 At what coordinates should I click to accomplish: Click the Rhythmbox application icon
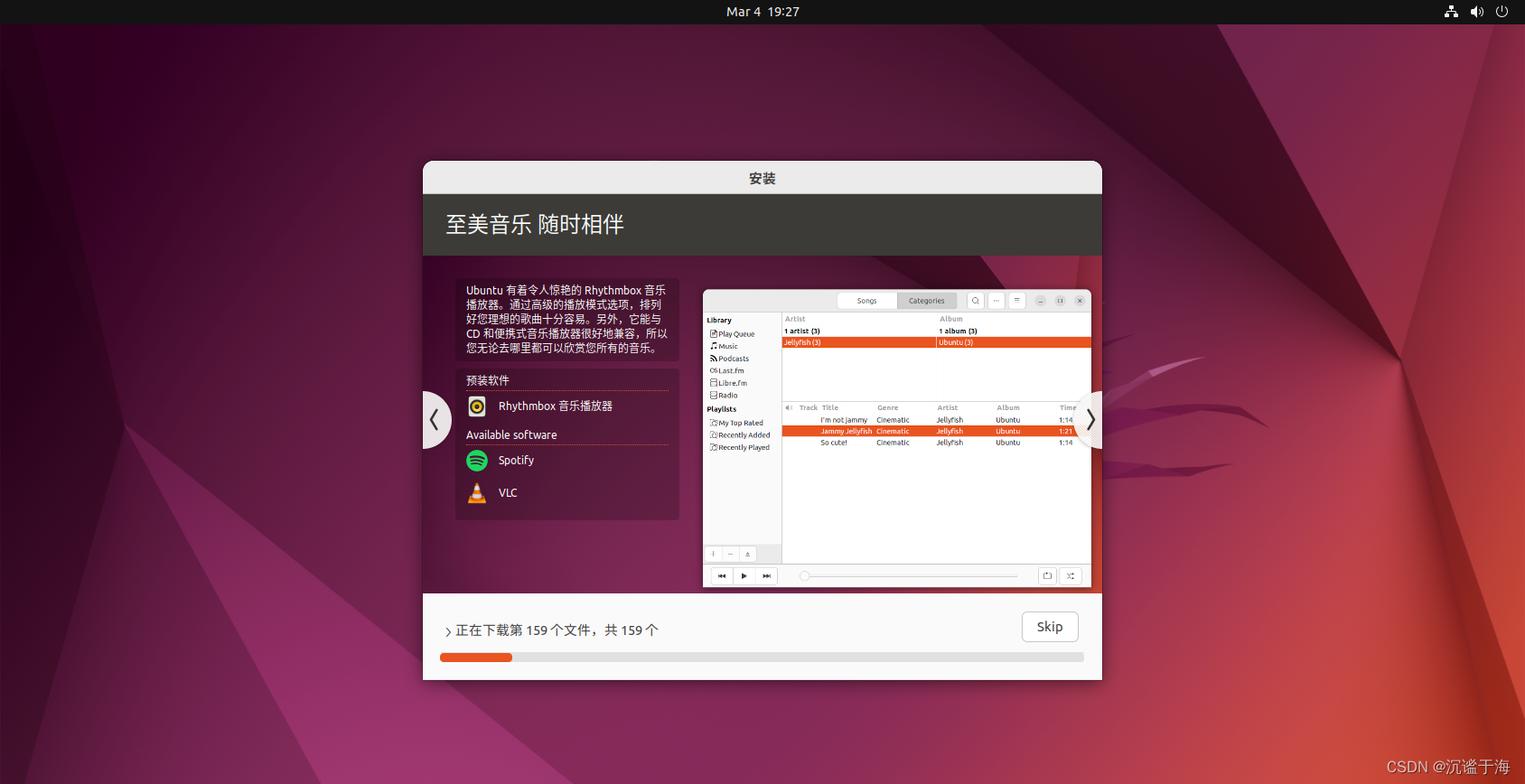click(x=477, y=406)
